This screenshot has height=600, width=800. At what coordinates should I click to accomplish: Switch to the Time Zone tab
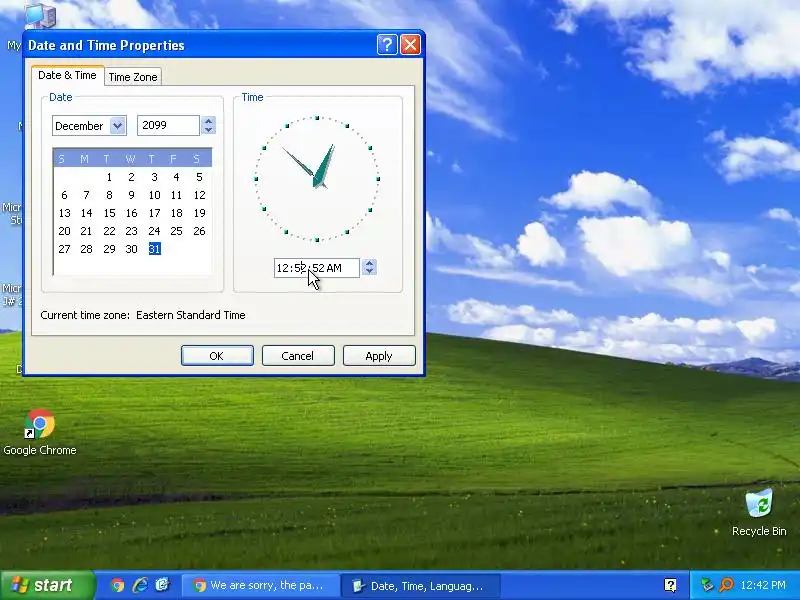pos(133,77)
